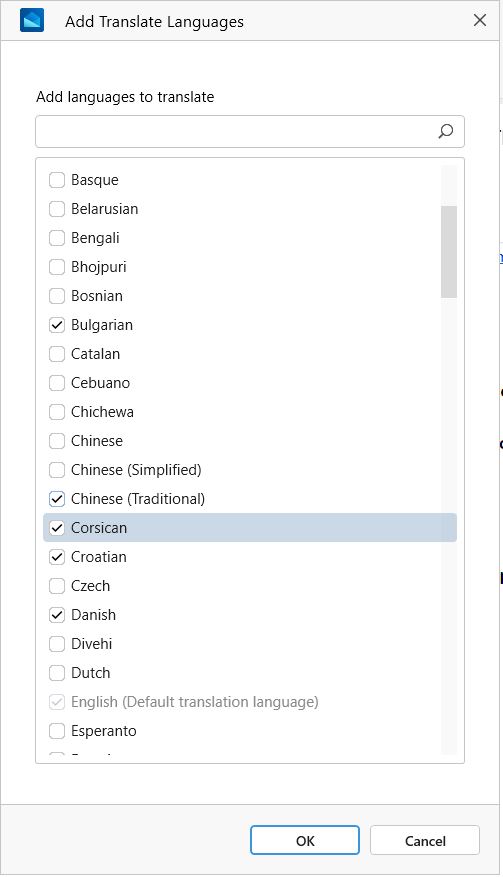Image resolution: width=503 pixels, height=877 pixels.
Task: Deselect the highlighted Corsican entry
Action: pyautogui.click(x=57, y=527)
